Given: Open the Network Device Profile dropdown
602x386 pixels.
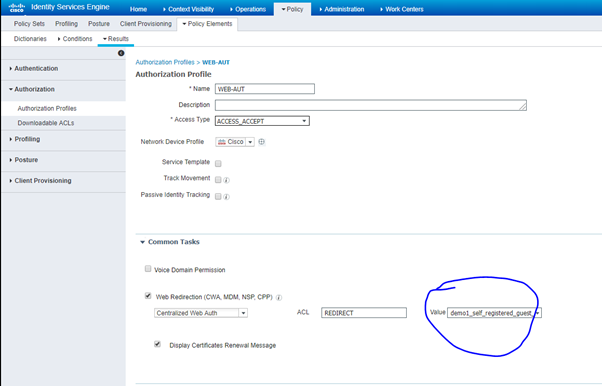Looking at the screenshot, I should [x=235, y=142].
